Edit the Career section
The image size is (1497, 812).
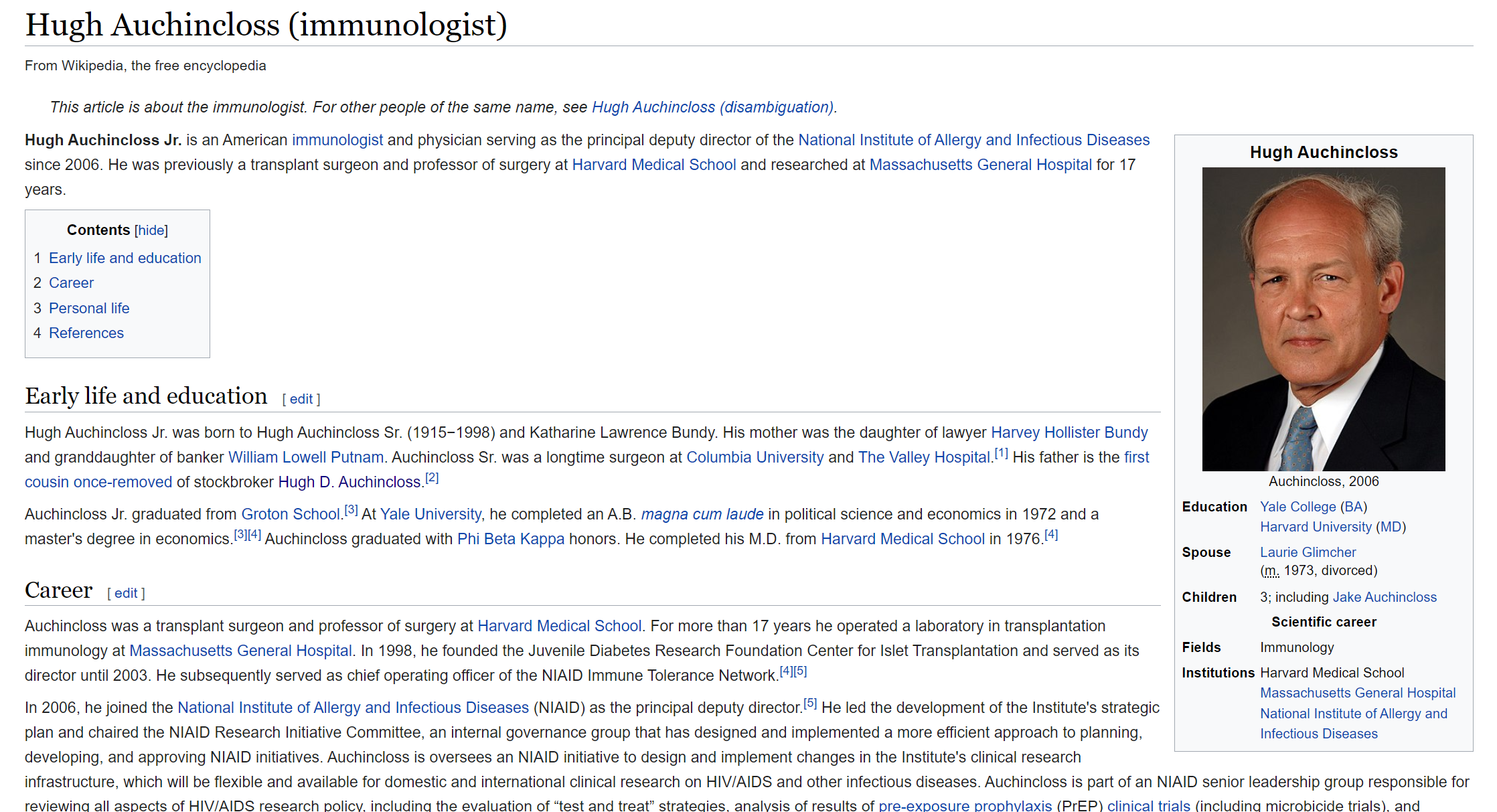click(x=126, y=593)
